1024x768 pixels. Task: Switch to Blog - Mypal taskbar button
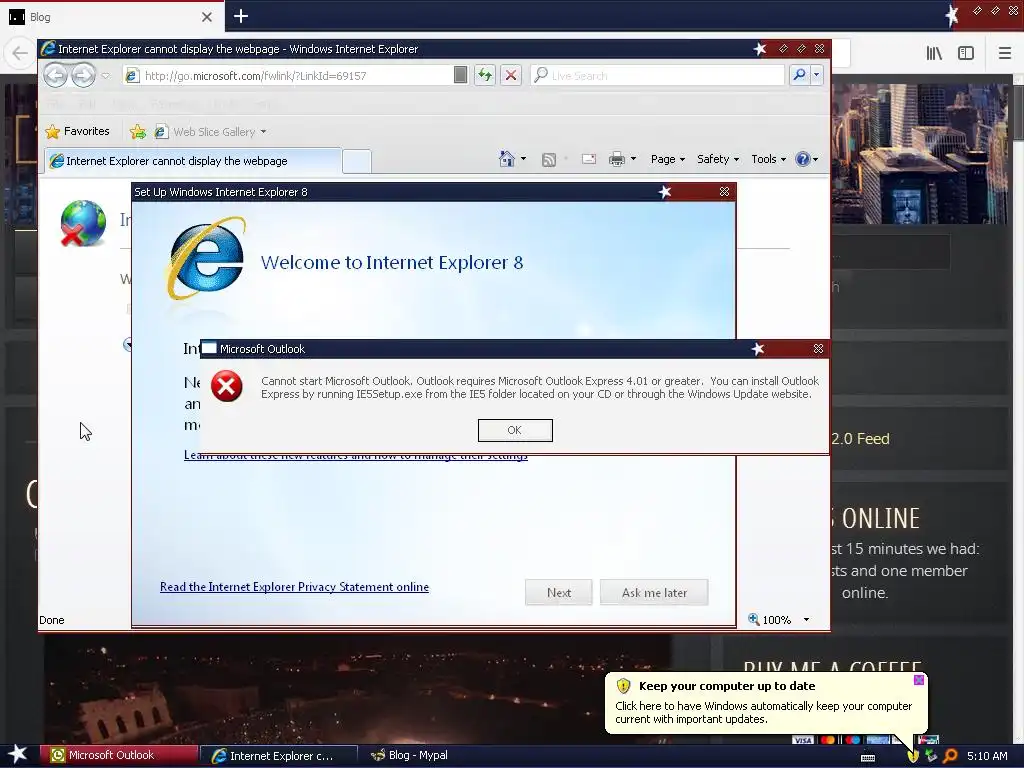pyautogui.click(x=409, y=756)
